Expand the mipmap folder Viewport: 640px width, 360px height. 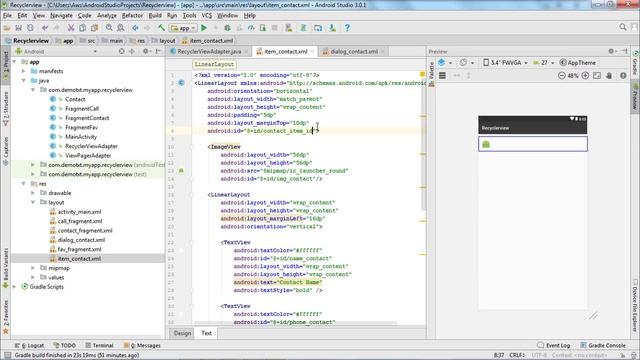[x=33, y=268]
